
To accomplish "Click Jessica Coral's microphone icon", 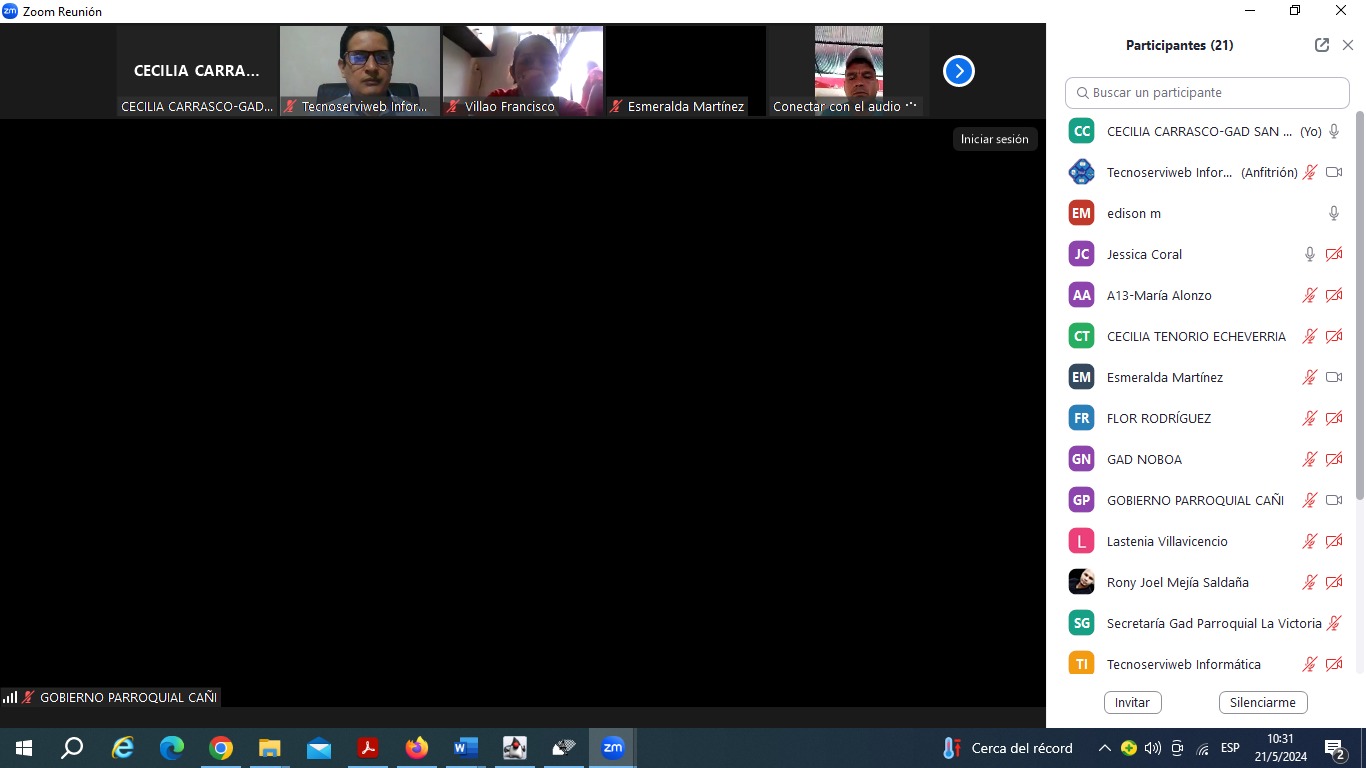I will tap(1309, 254).
